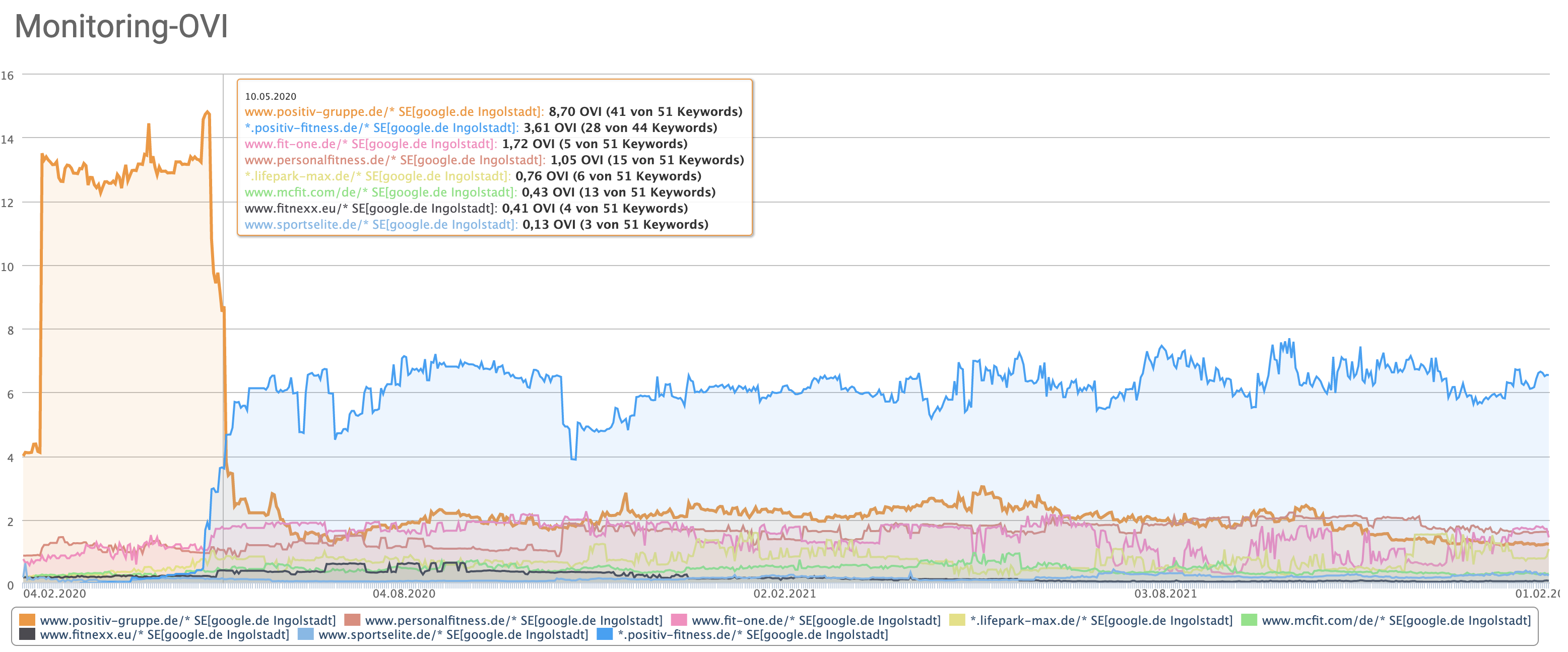
Task: Click salmon swatch for personalfitness.de legend
Action: point(352,620)
